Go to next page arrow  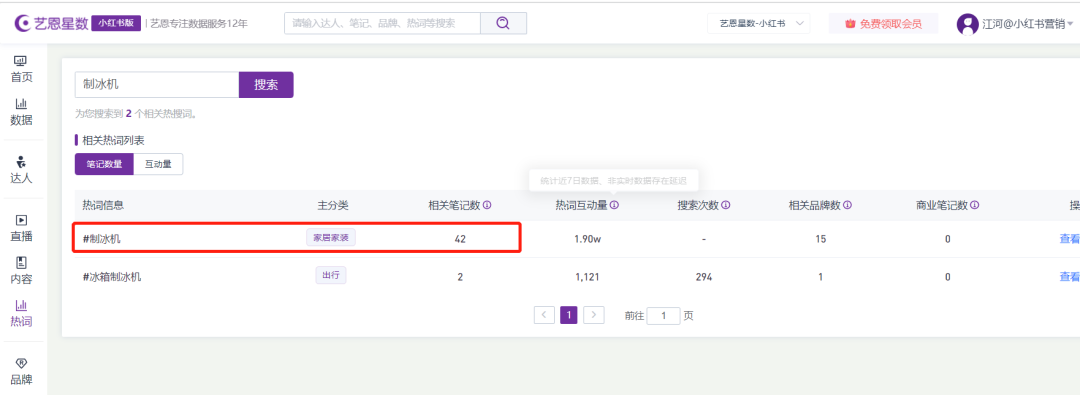594,315
